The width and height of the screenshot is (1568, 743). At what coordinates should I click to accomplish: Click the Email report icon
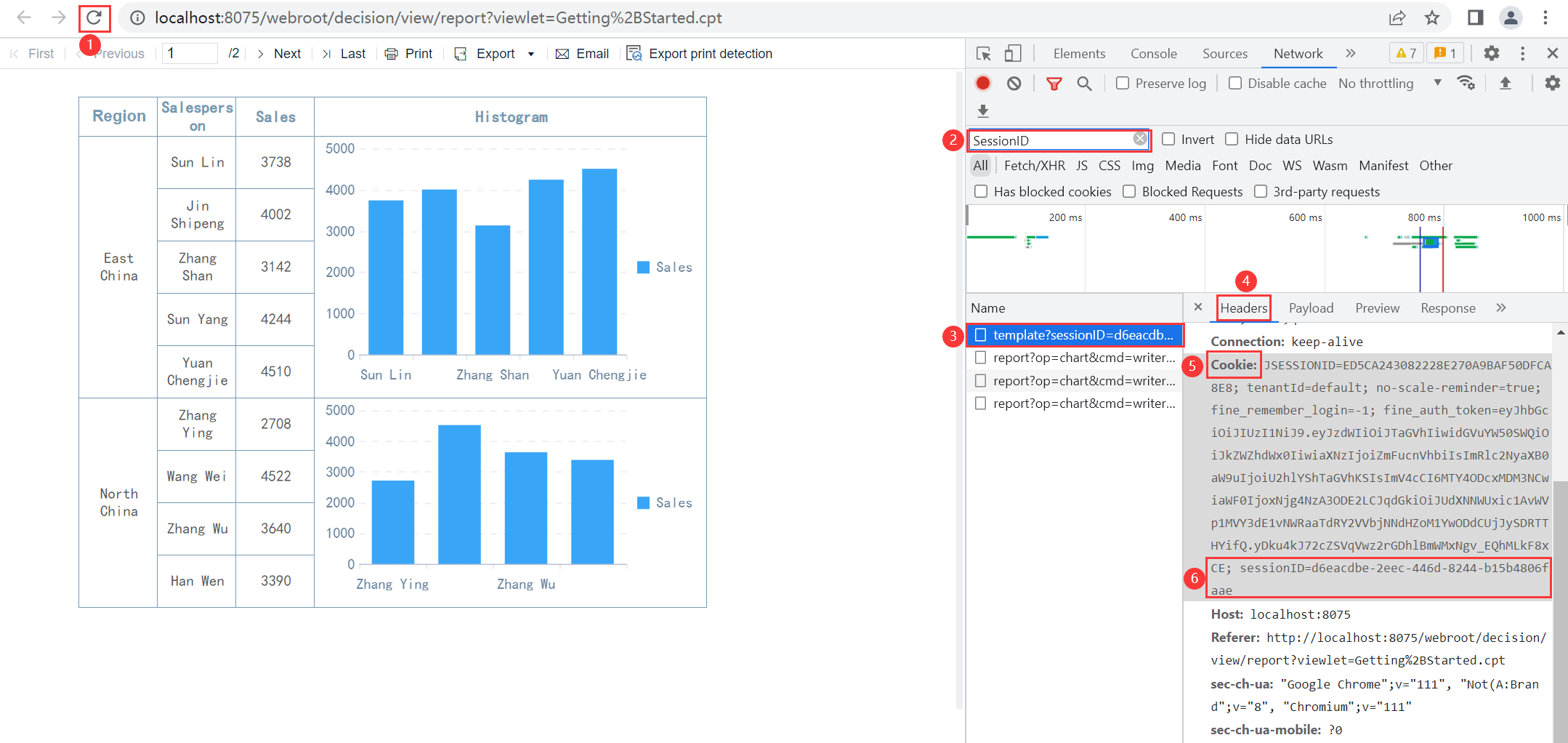[561, 53]
